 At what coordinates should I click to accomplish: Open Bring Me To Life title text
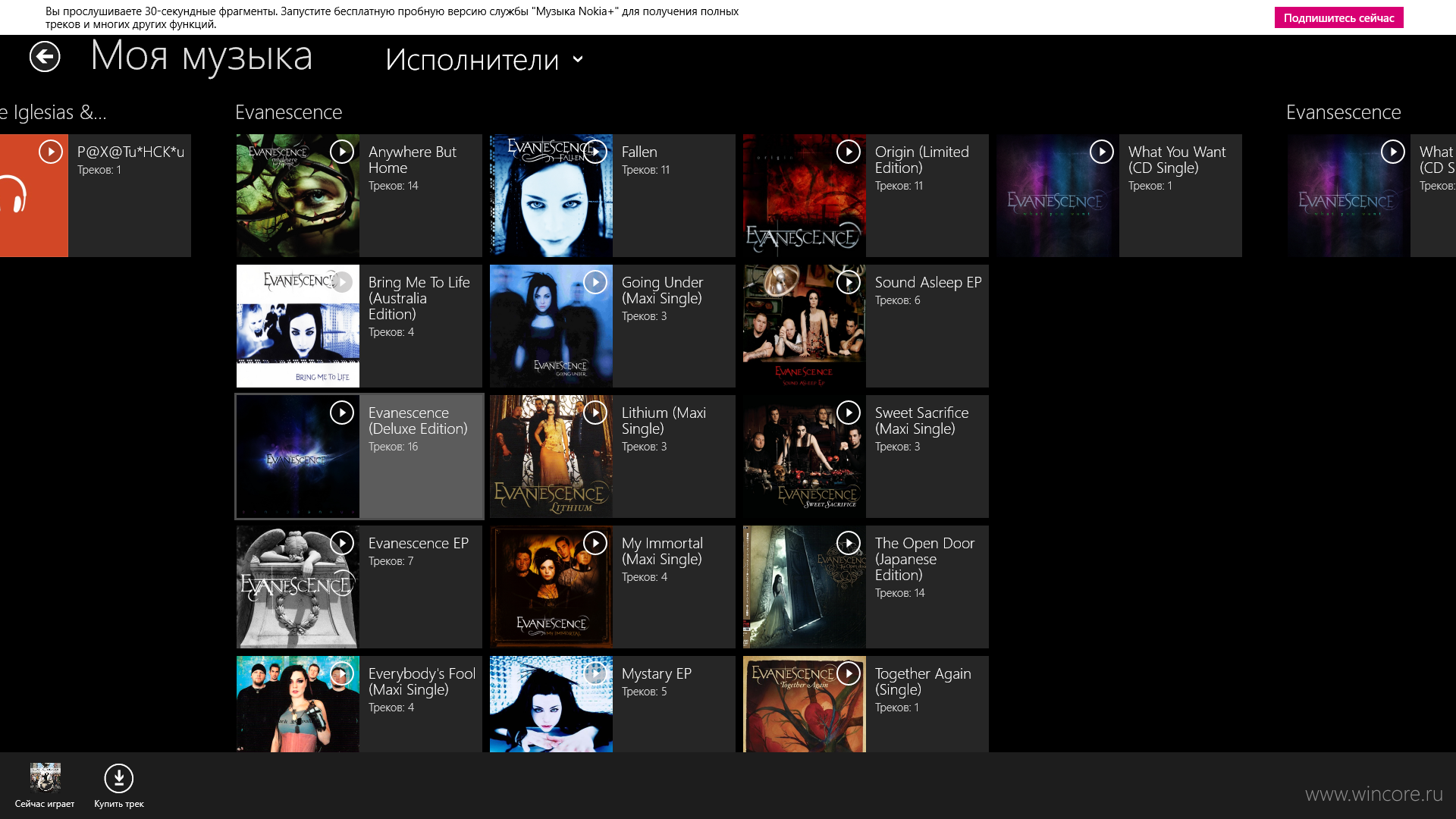tap(419, 298)
